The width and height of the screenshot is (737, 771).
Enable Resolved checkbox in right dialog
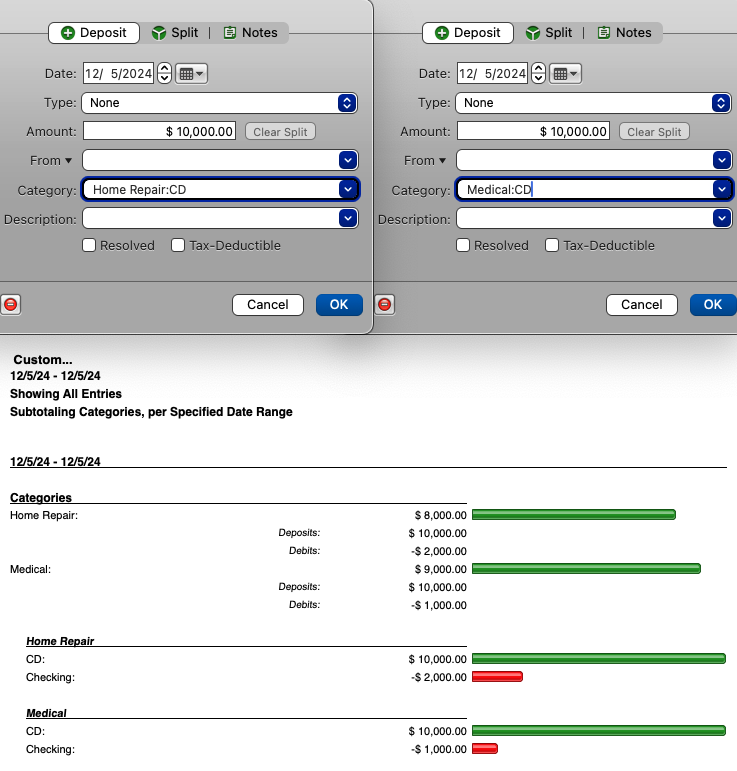463,245
